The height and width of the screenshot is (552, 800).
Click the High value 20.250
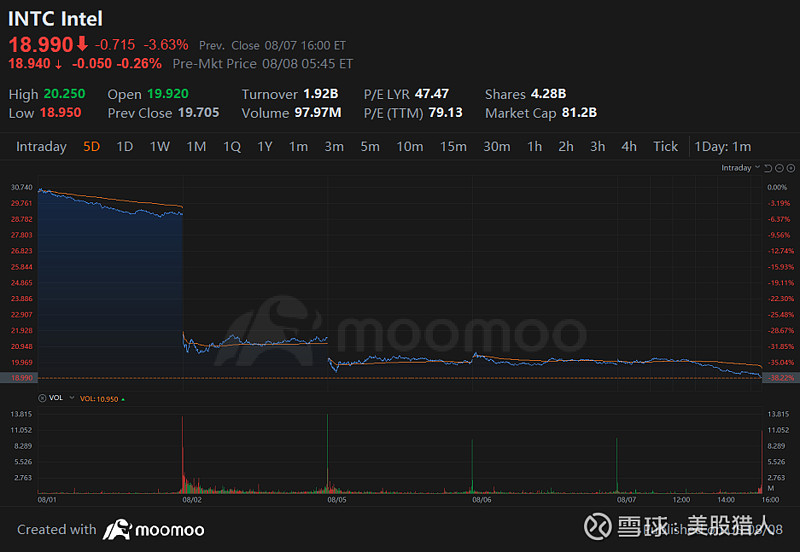[x=64, y=94]
